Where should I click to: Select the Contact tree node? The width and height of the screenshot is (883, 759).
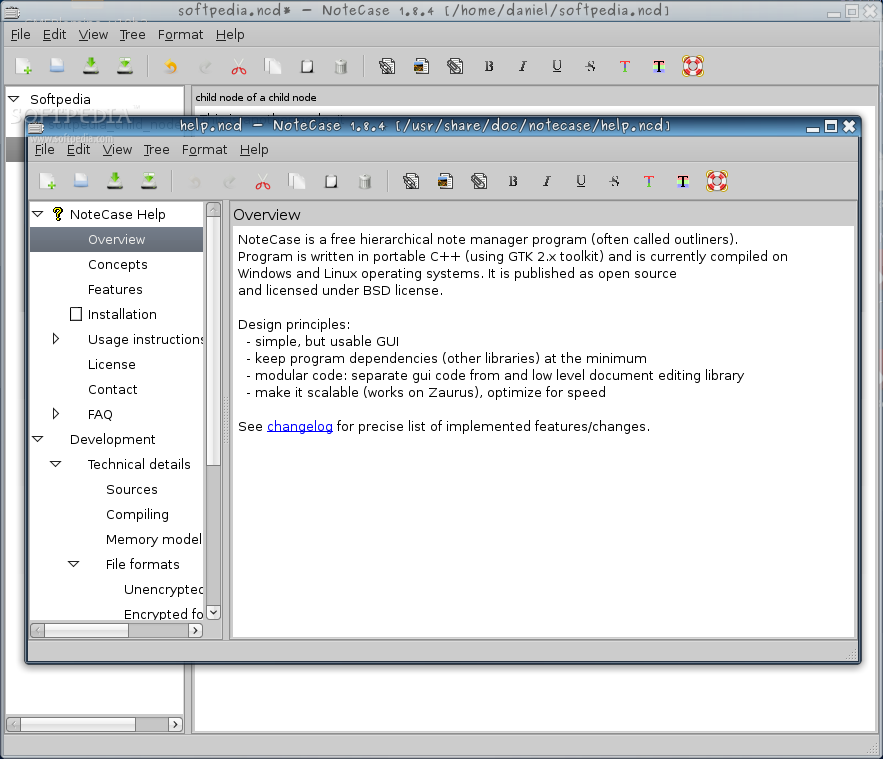click(x=113, y=389)
